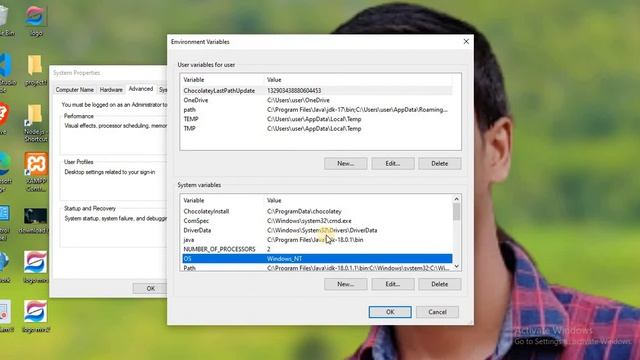Switch to Hardware tab in System Properties
640x360 pixels.
111,89
